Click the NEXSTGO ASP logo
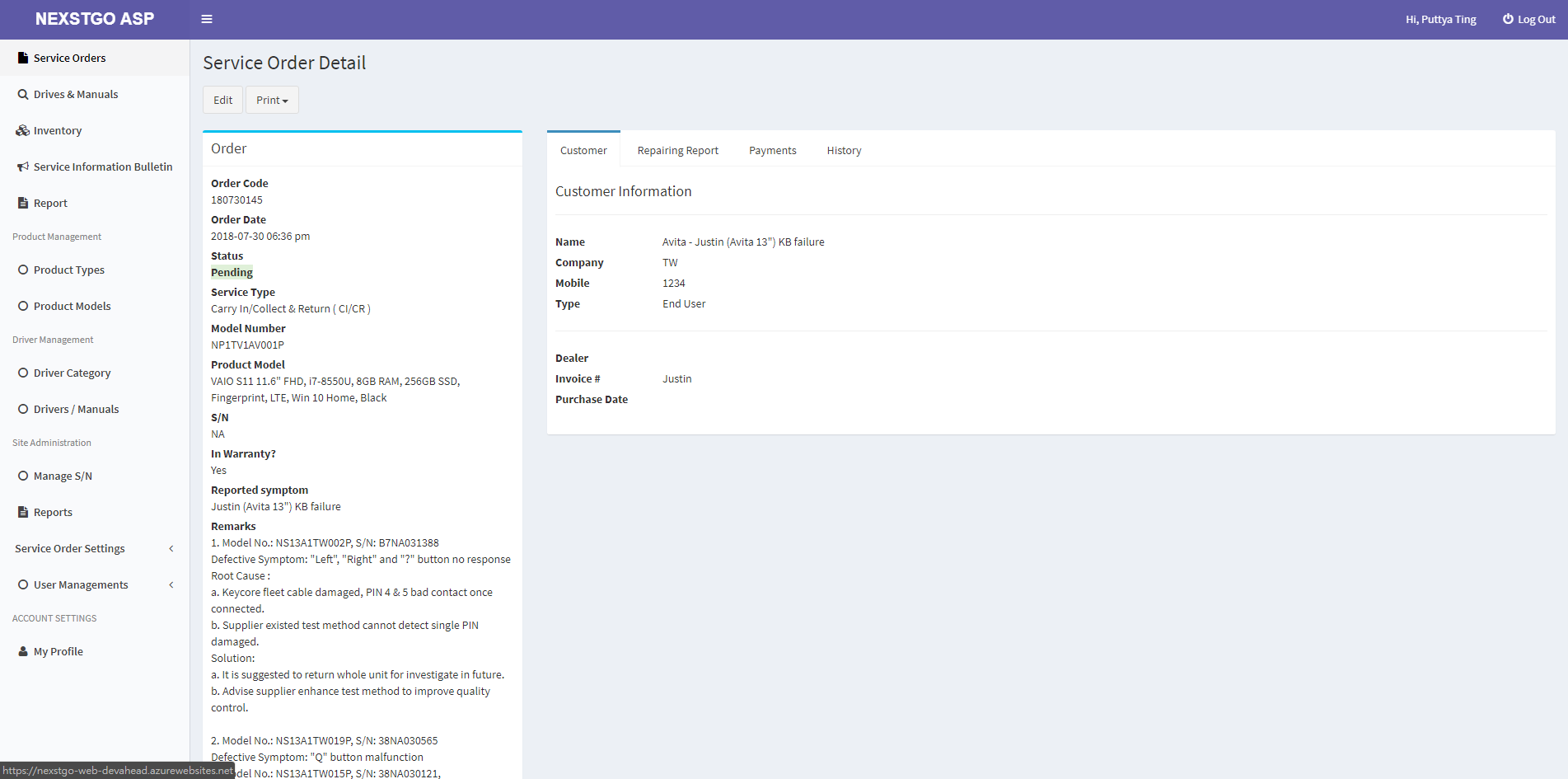The image size is (1568, 779). click(95, 19)
